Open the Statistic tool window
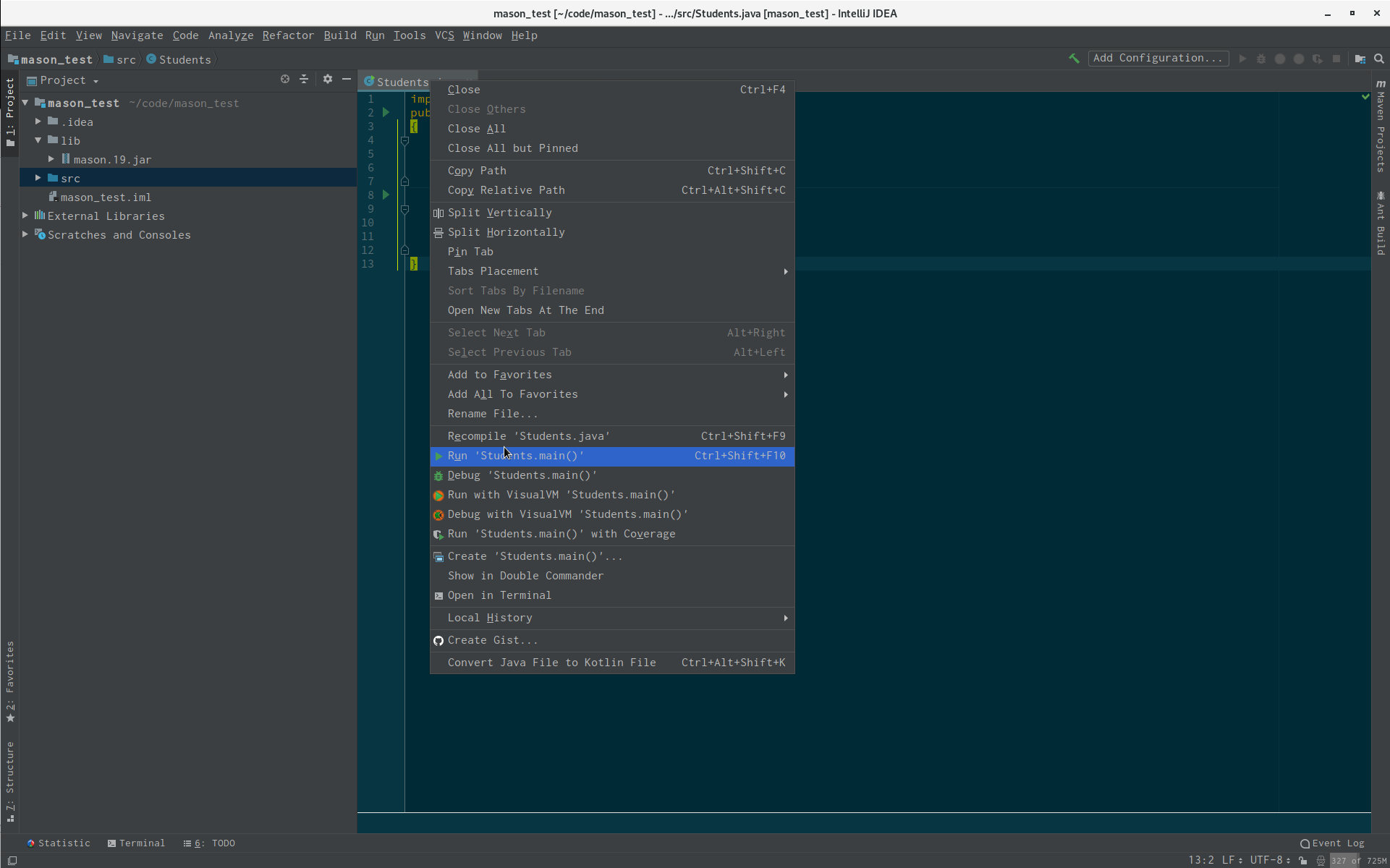1390x868 pixels. point(59,843)
